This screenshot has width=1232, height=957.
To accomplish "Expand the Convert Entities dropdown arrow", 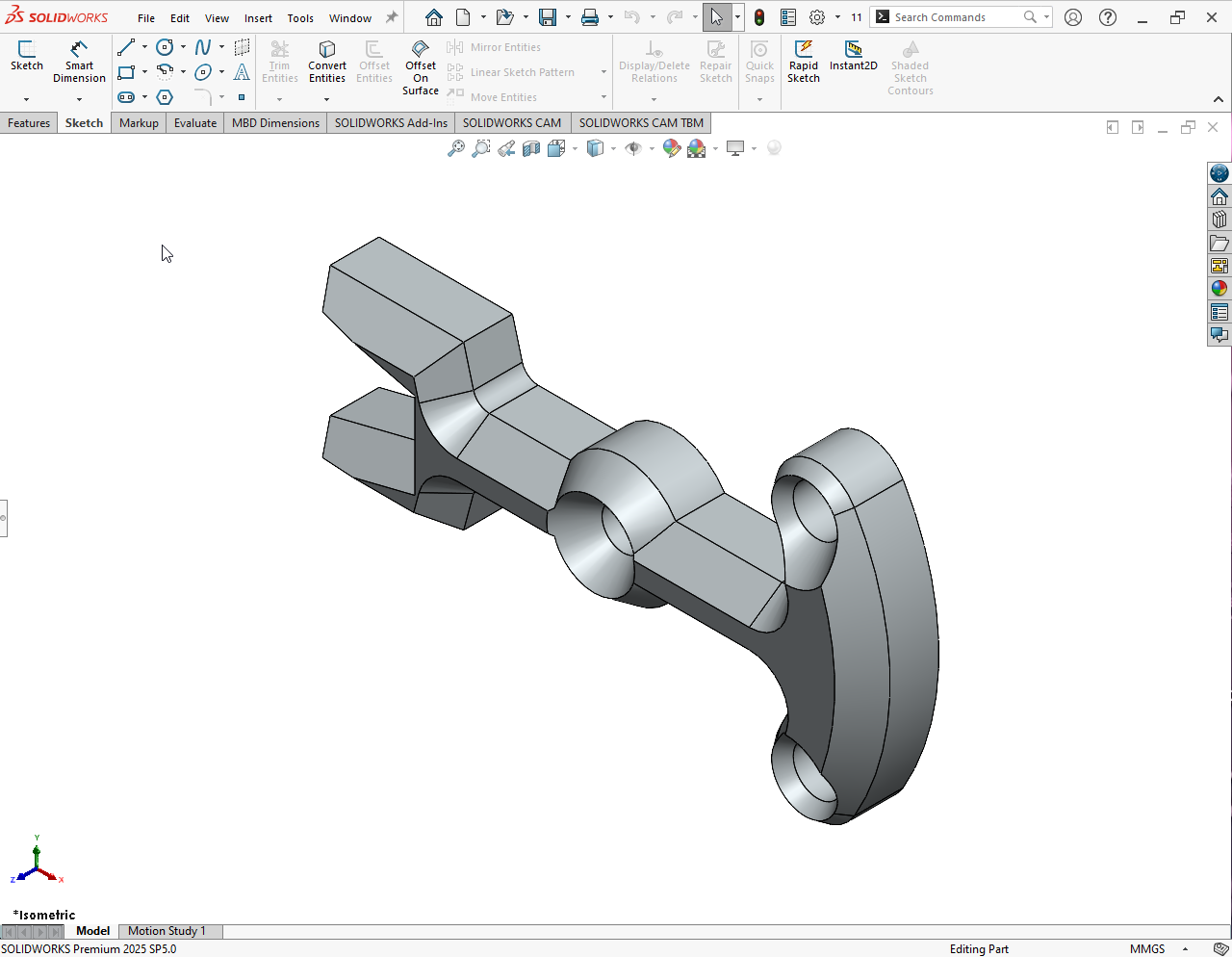I will coord(327,99).
